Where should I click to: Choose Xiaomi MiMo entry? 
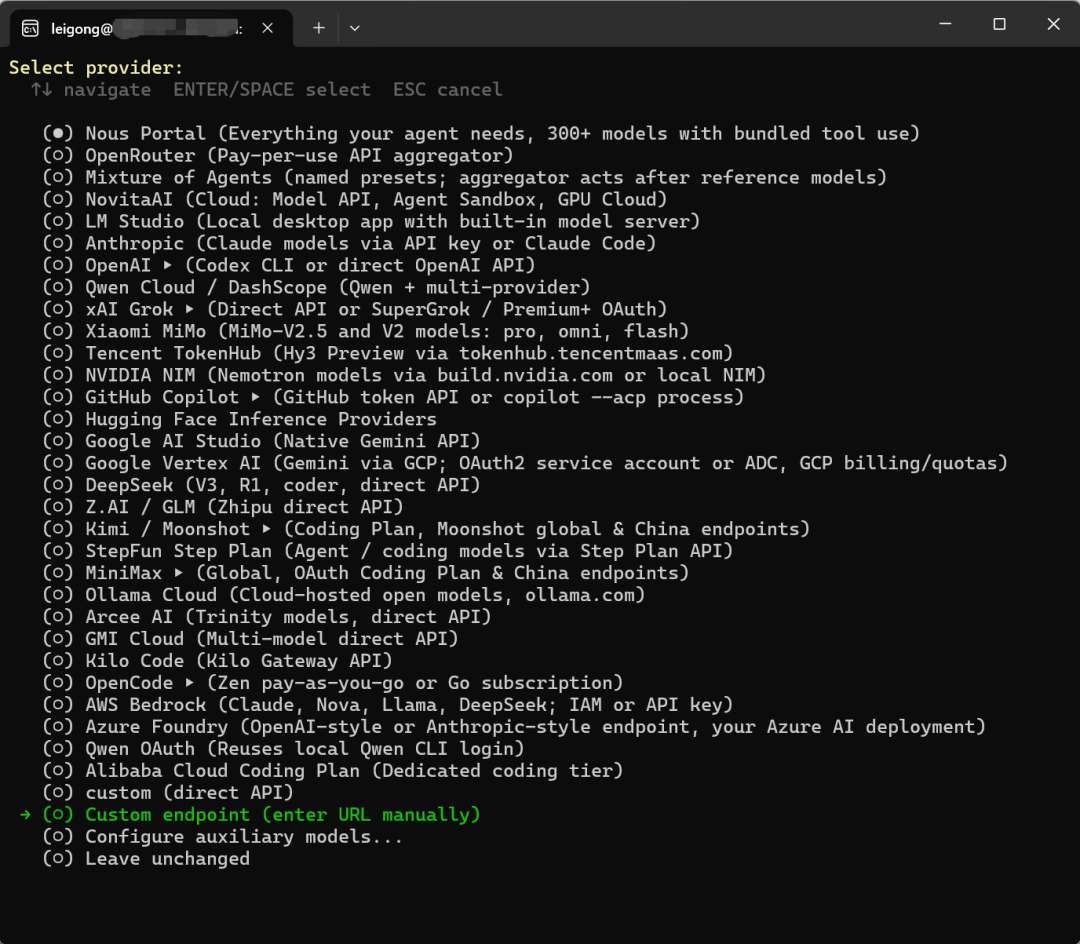(x=366, y=332)
